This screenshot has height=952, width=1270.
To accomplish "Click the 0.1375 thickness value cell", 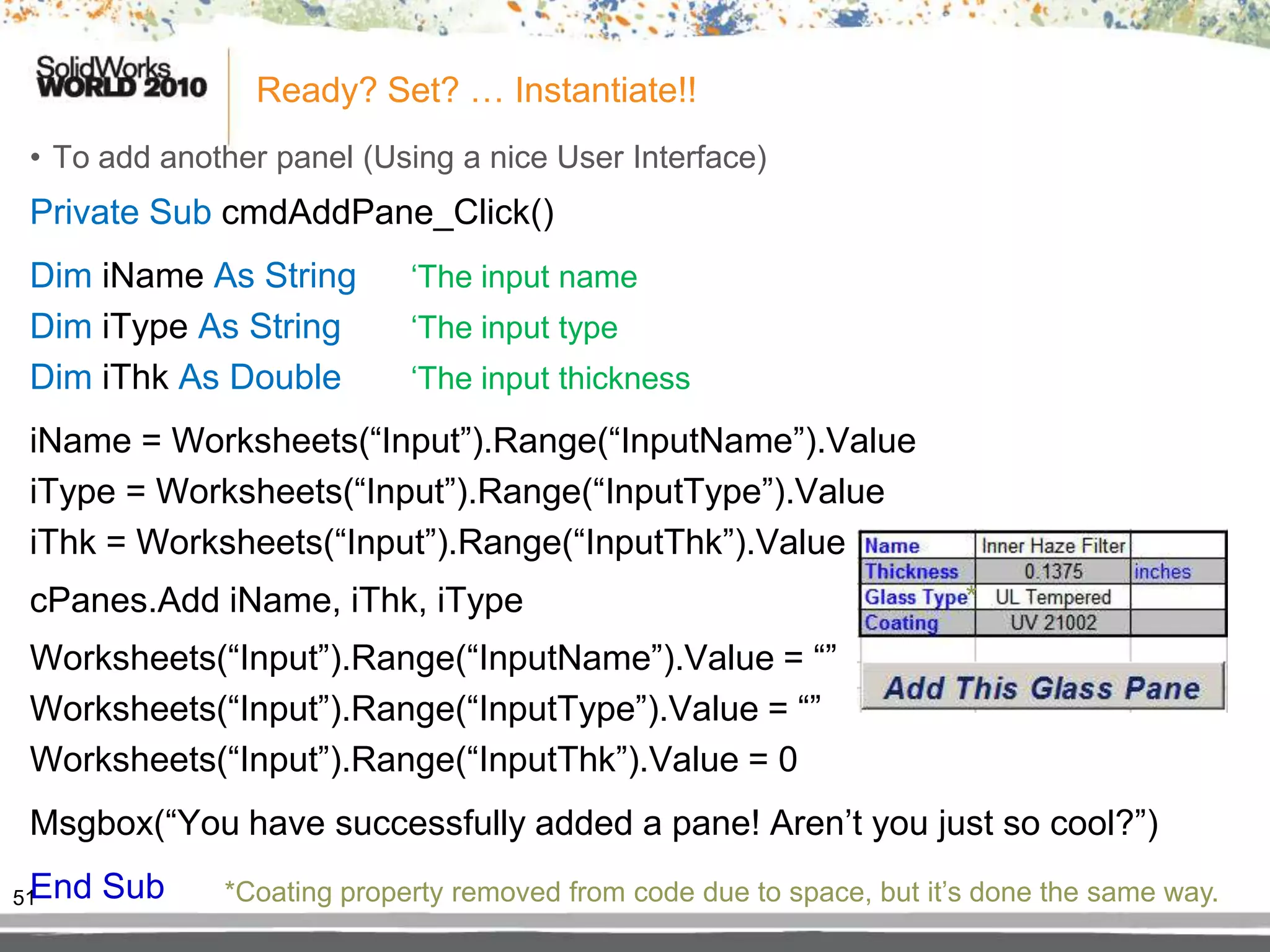I will coord(1052,571).
